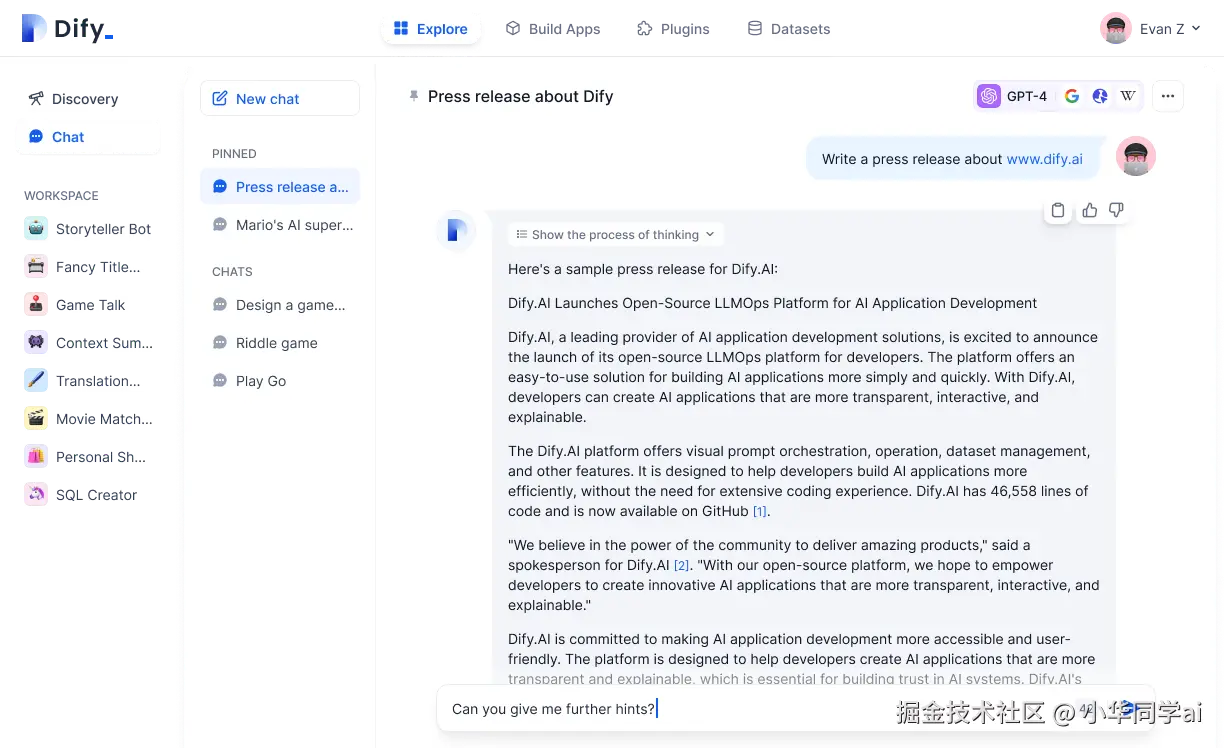Expand Show the process of thinking
Screen dimensions: 1224x748
pyautogui.click(x=615, y=235)
